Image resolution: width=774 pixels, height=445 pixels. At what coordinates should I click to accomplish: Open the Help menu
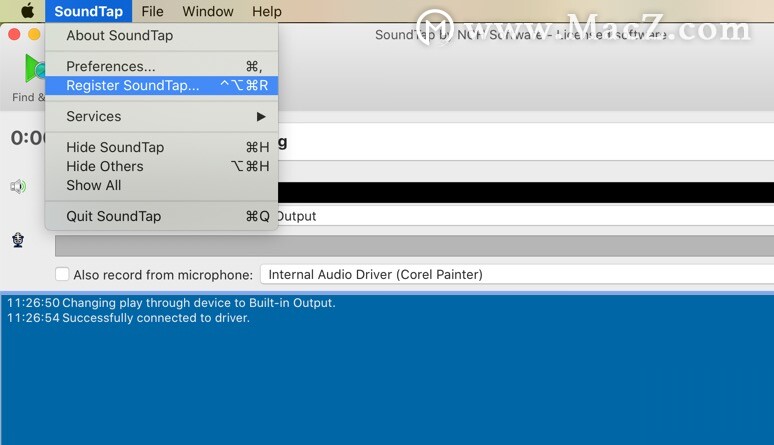click(267, 11)
